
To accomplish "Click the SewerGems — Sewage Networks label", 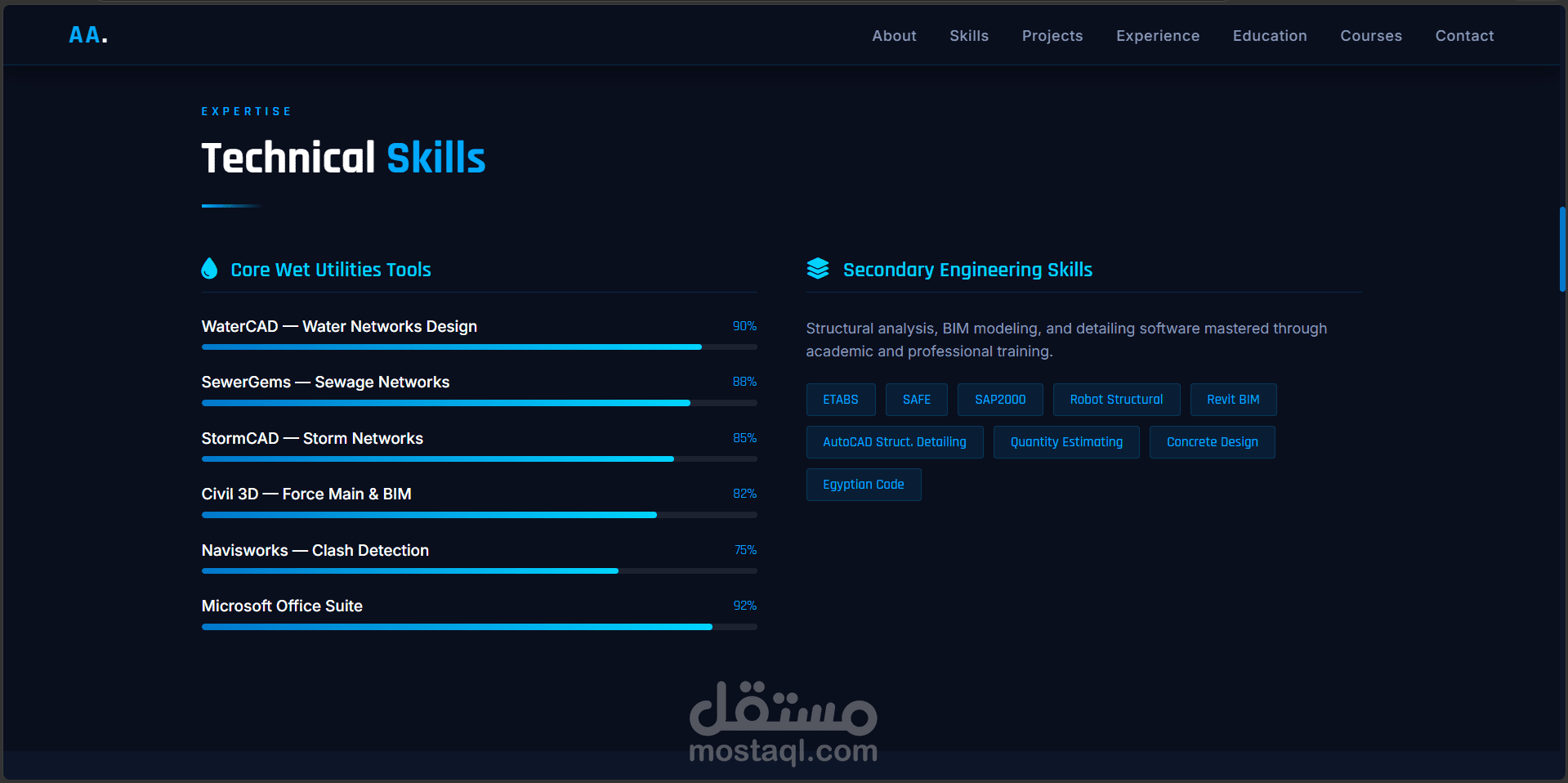I will (325, 382).
